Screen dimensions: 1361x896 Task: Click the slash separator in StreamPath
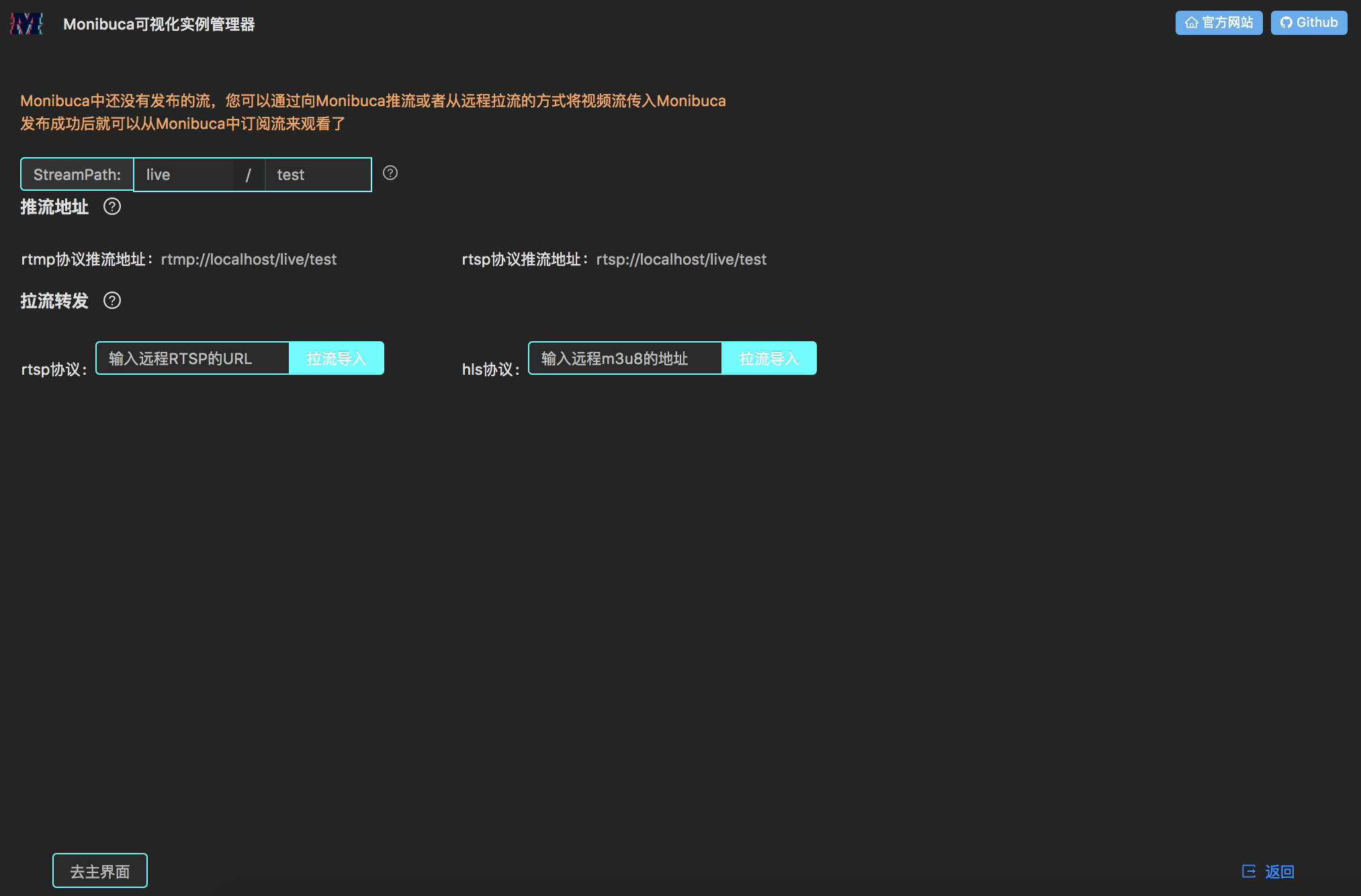pos(249,175)
